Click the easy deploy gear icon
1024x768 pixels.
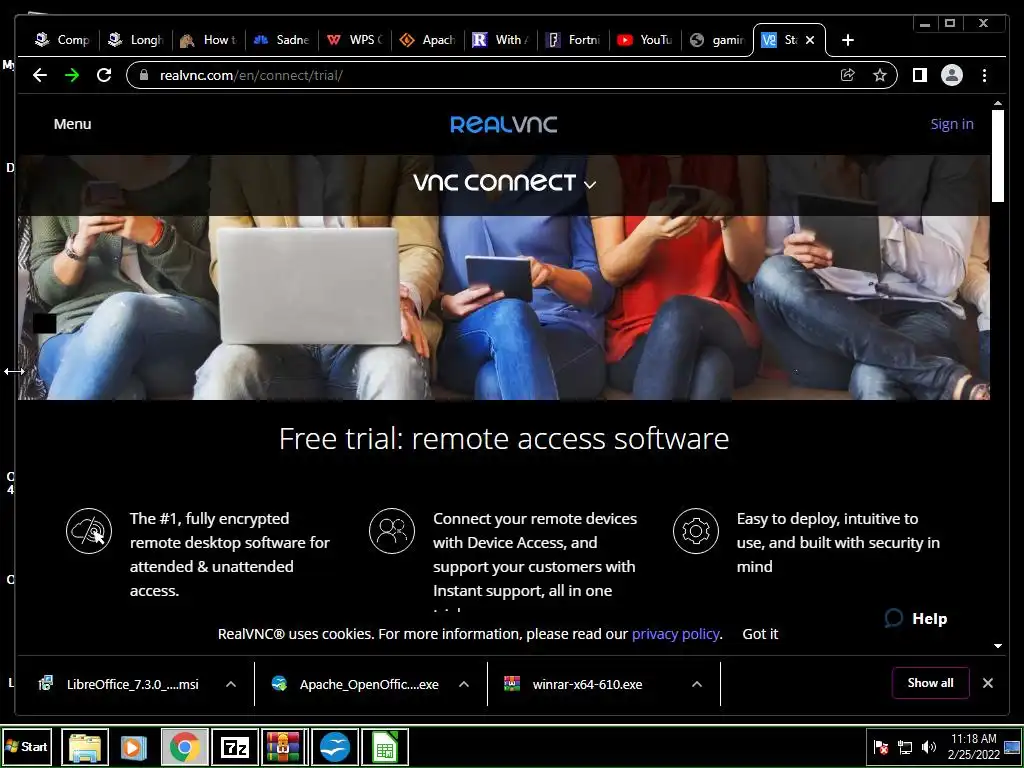[696, 531]
